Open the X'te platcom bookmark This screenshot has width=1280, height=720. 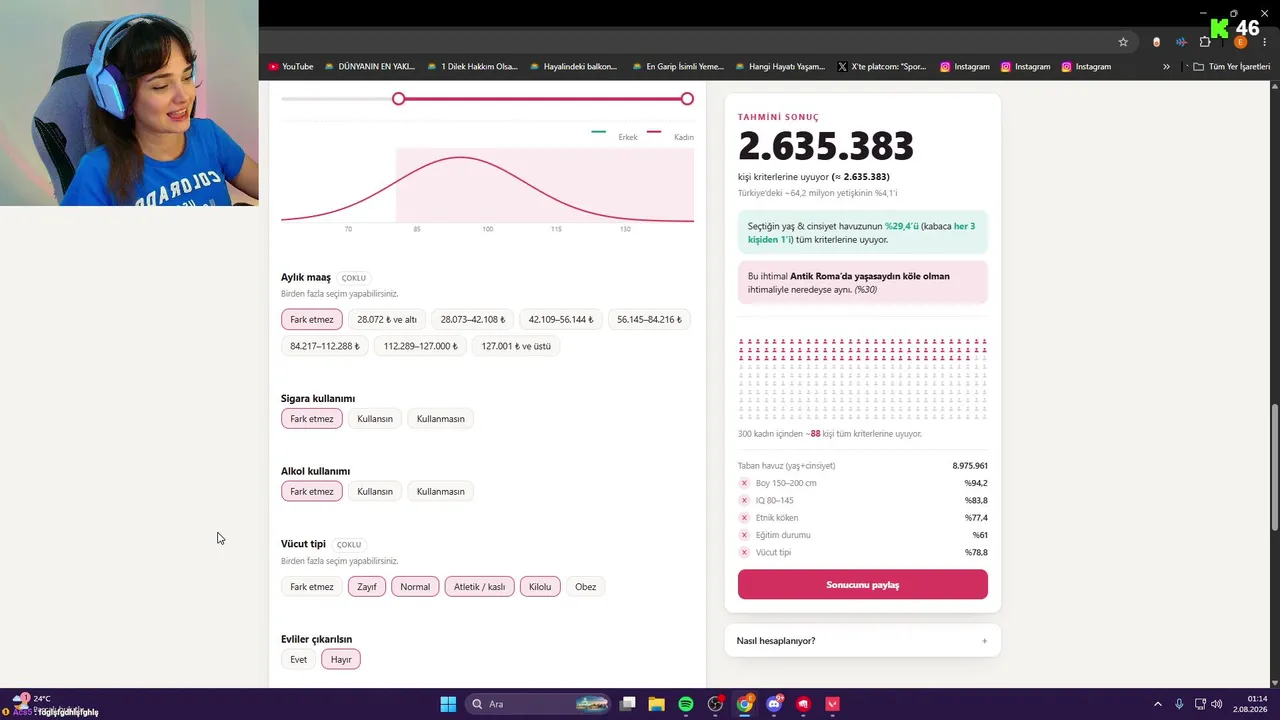pyautogui.click(x=882, y=67)
